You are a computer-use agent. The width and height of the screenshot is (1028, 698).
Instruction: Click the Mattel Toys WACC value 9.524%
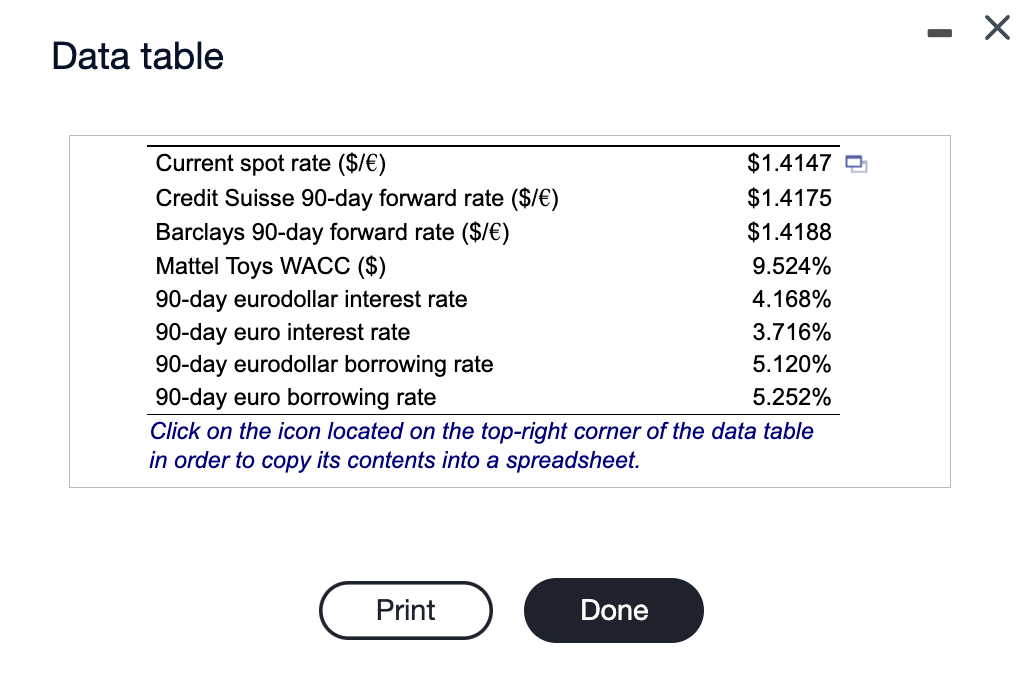pos(793,266)
